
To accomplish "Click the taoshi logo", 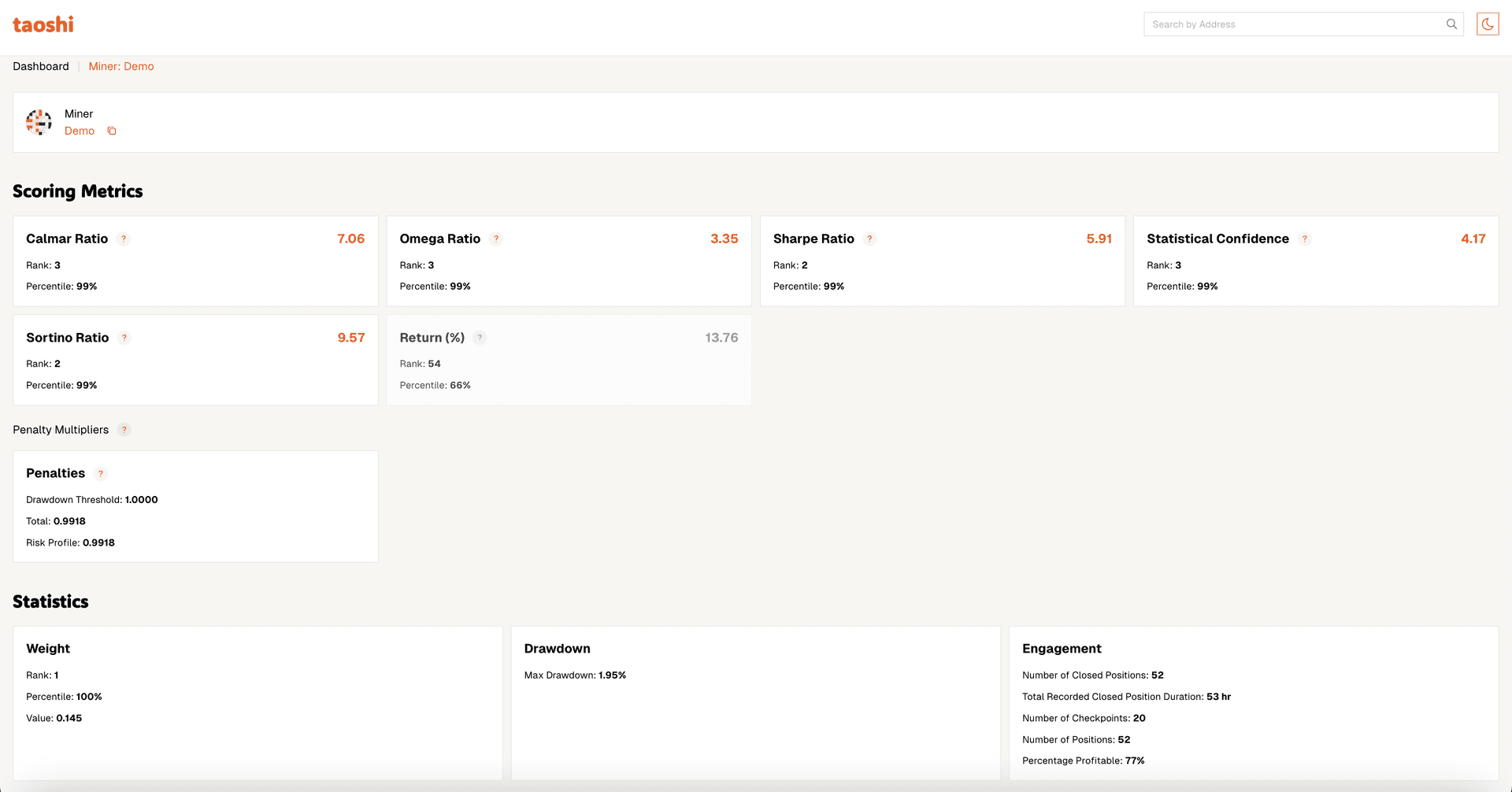I will pos(43,24).
